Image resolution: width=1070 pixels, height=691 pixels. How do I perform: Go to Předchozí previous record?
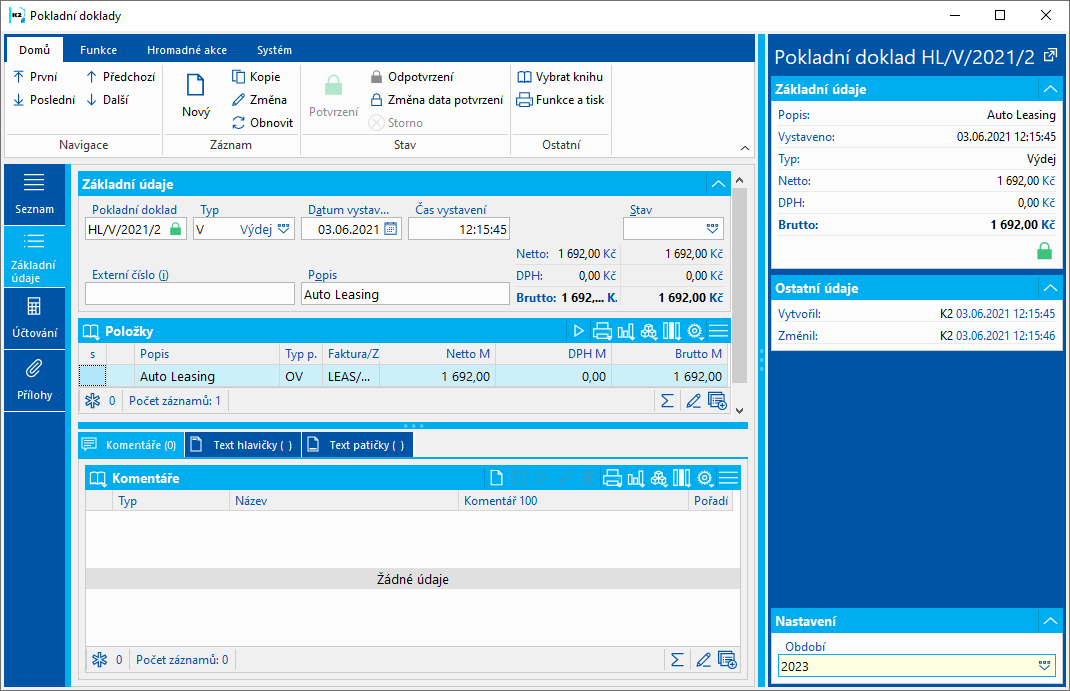tap(120, 77)
